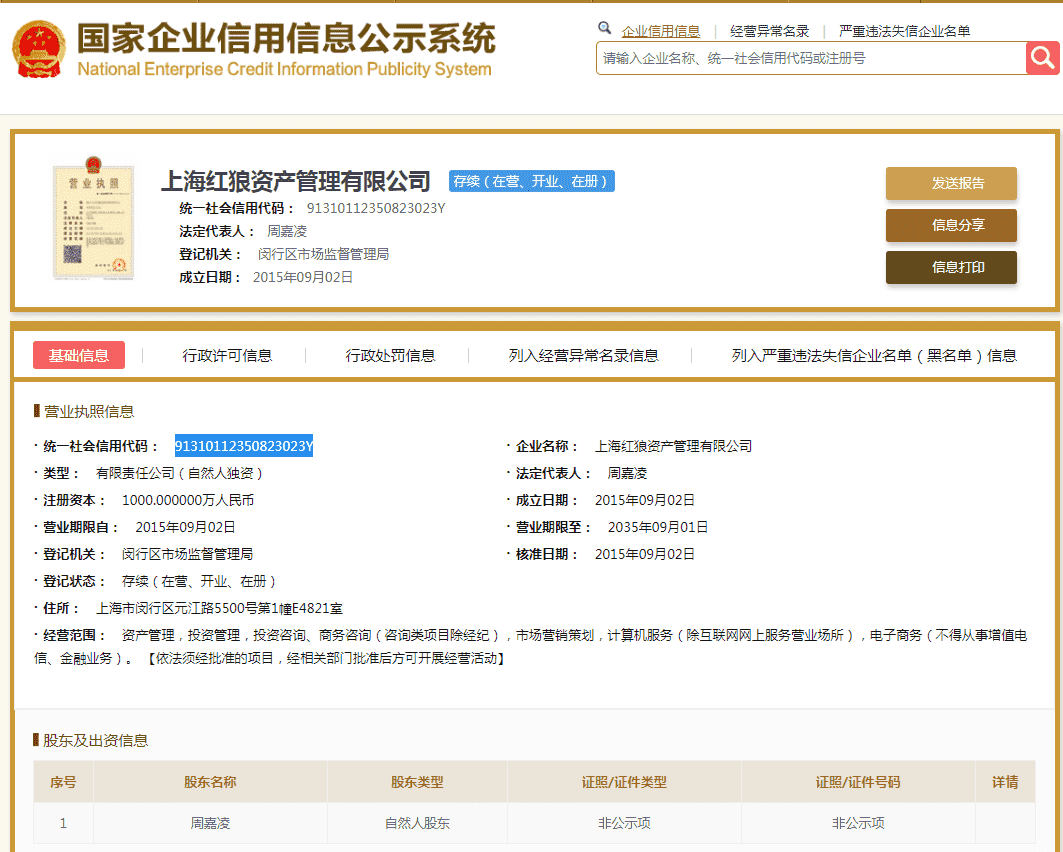Viewport: 1063px width, 852px height.
Task: Click 有限责任公司（自然人独资）type value
Action: click(179, 473)
